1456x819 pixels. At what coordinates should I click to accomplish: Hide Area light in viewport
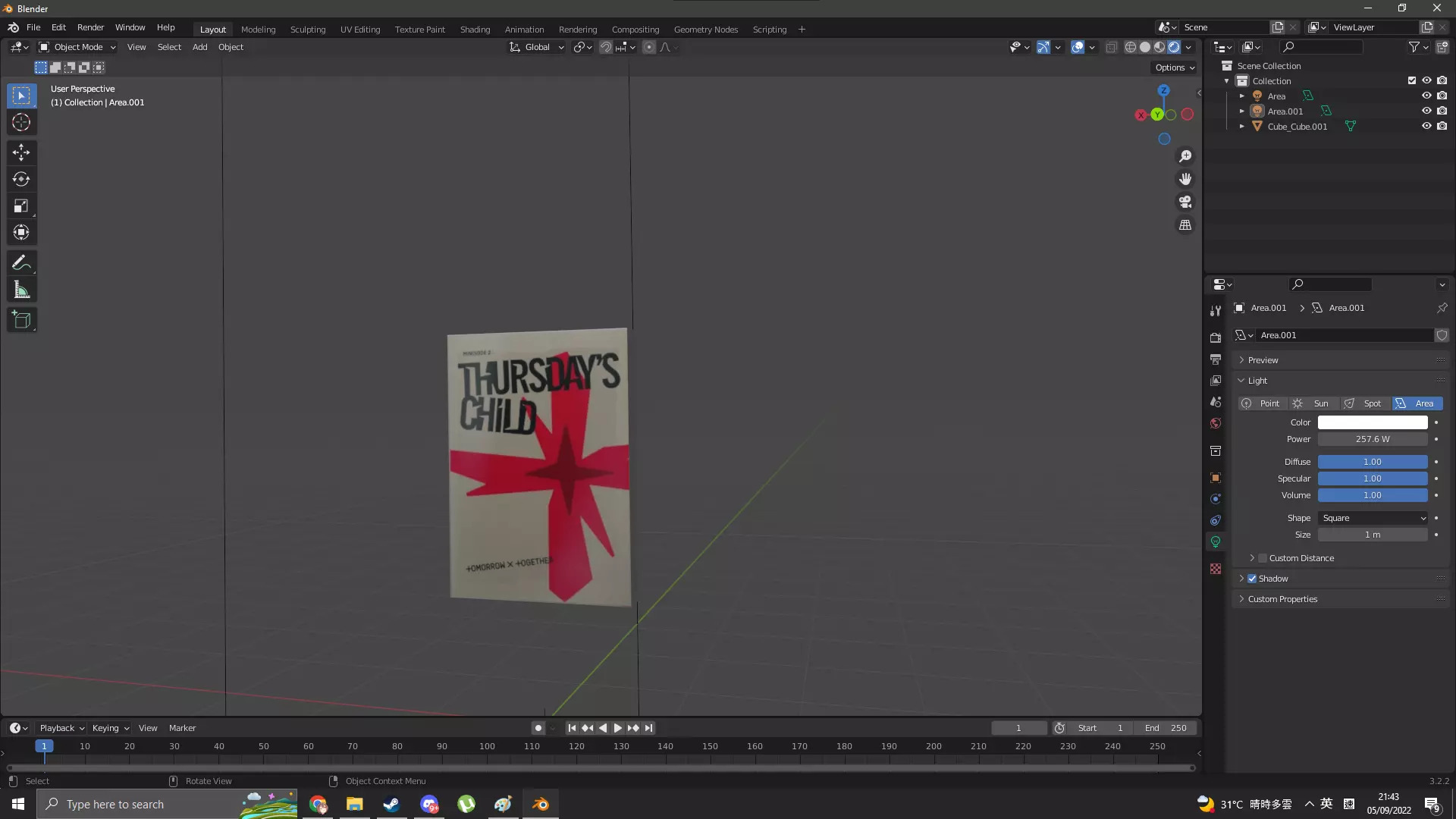pos(1426,96)
